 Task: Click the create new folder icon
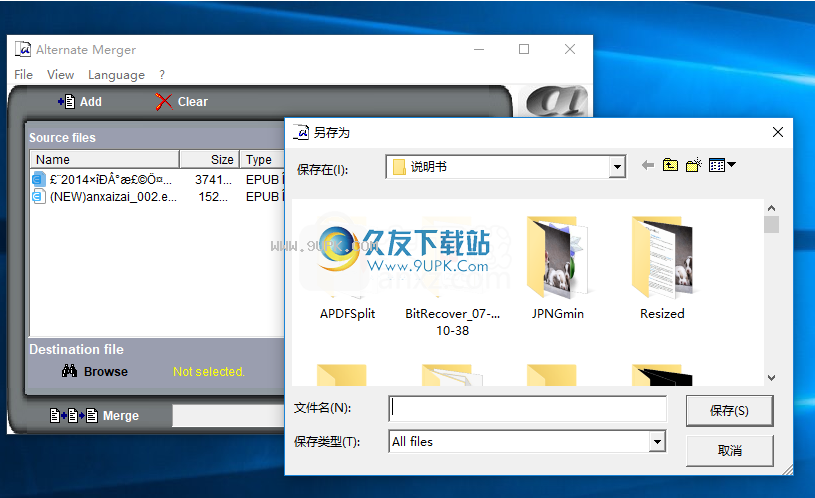point(694,165)
